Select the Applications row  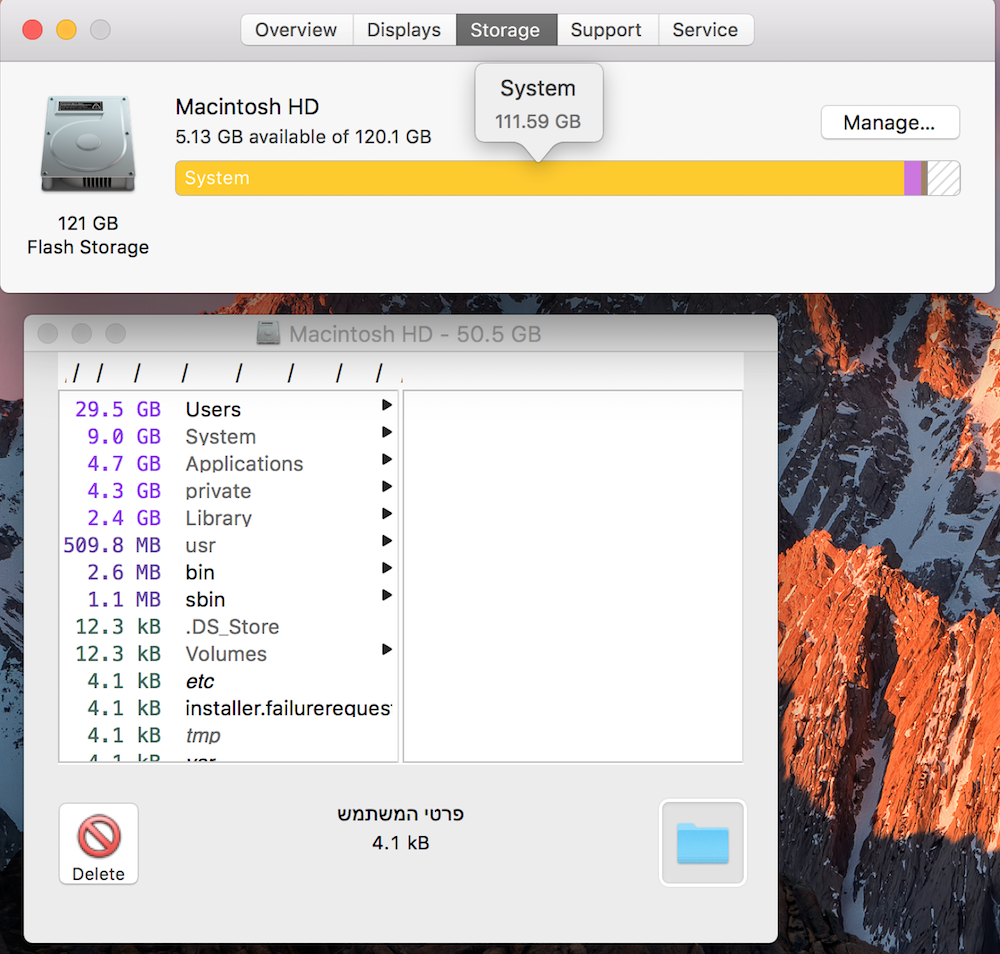pyautogui.click(x=228, y=464)
